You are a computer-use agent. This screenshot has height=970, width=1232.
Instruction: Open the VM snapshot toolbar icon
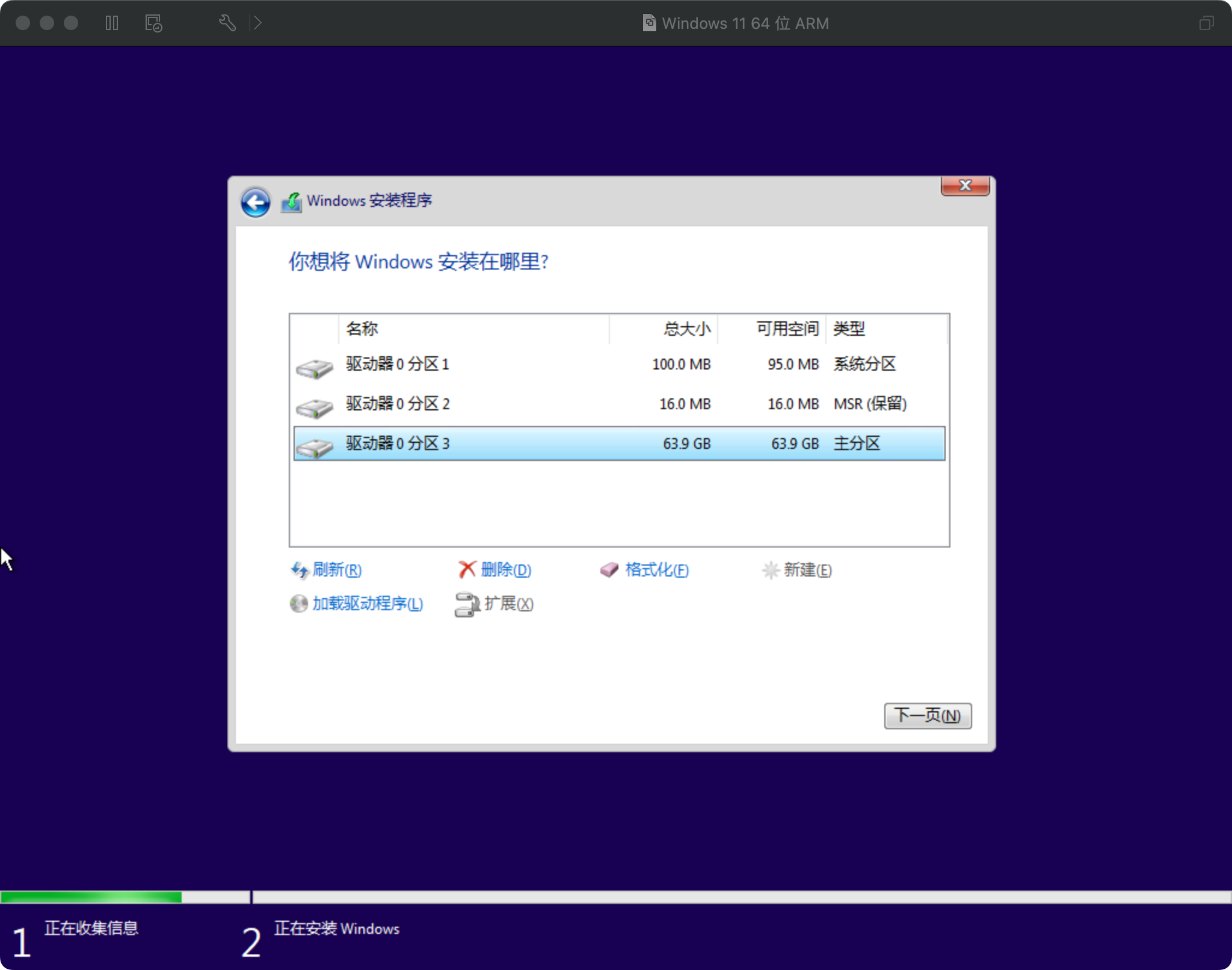[x=153, y=23]
